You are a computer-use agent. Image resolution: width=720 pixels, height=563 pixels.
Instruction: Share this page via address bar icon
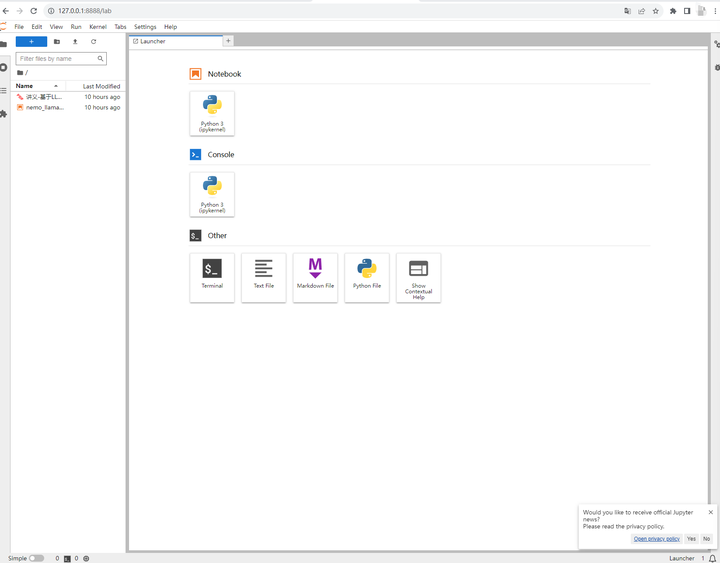pyautogui.click(x=641, y=11)
